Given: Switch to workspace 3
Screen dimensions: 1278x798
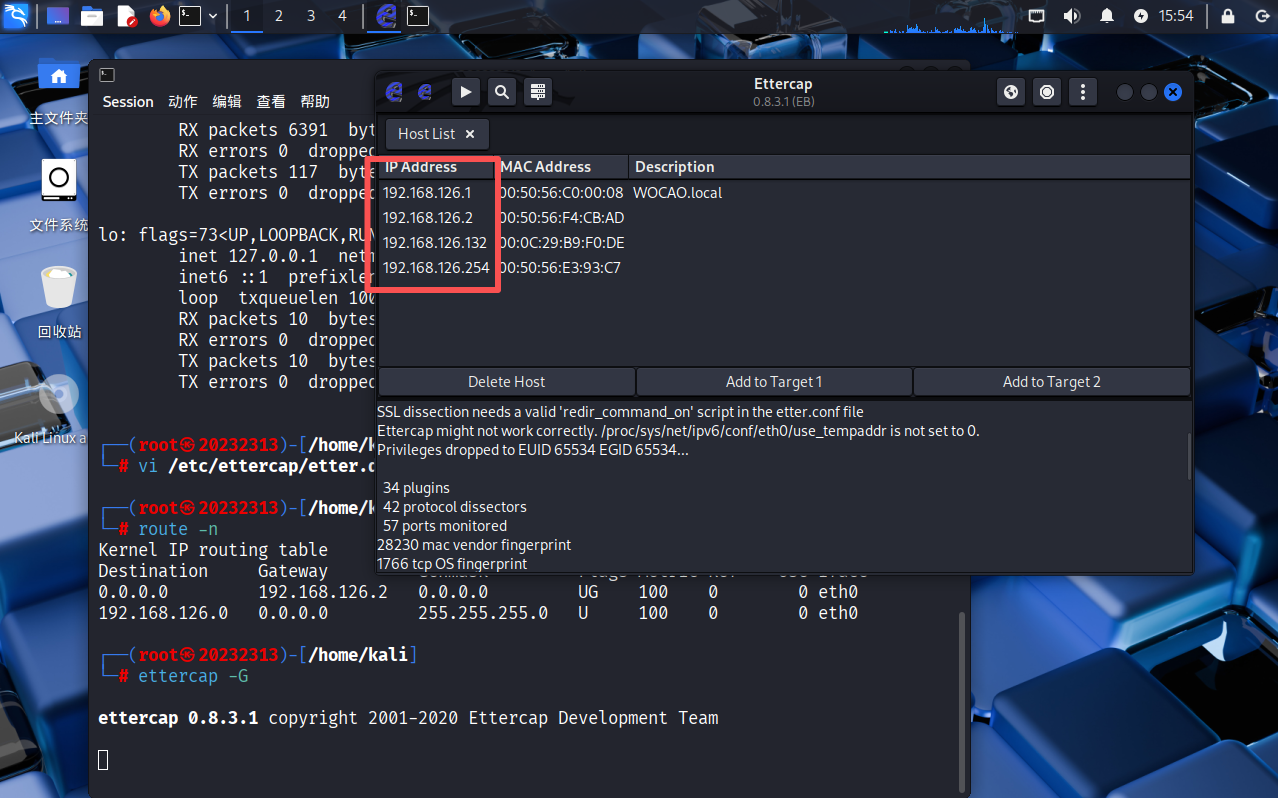Looking at the screenshot, I should tap(311, 16).
